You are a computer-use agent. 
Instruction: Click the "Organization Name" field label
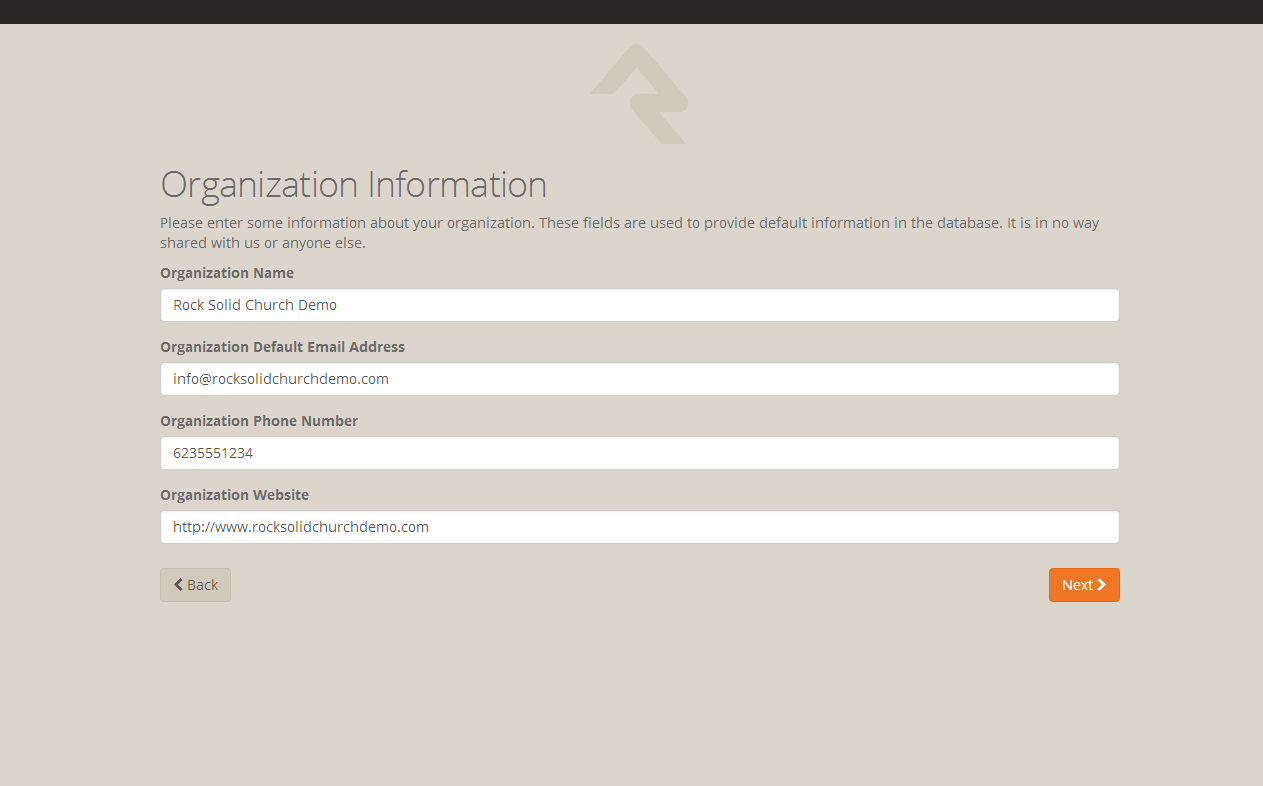[x=227, y=273]
